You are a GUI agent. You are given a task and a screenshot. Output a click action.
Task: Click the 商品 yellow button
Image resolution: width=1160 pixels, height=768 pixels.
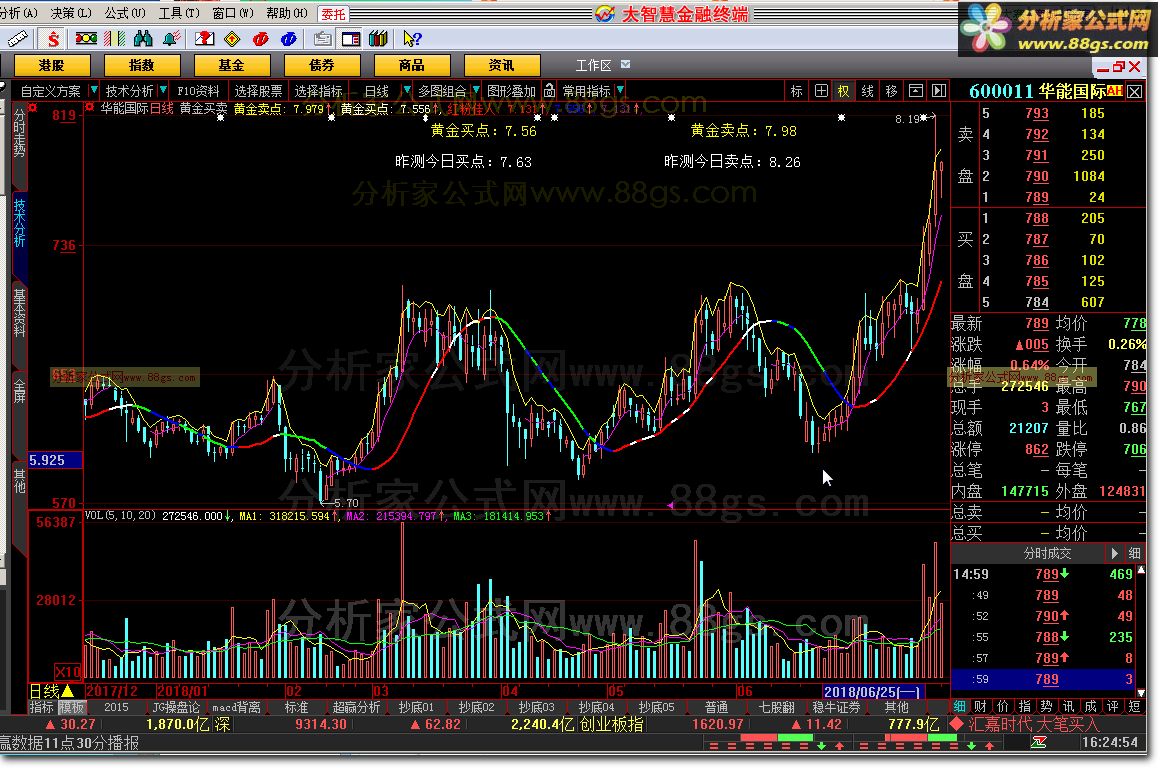tap(411, 65)
